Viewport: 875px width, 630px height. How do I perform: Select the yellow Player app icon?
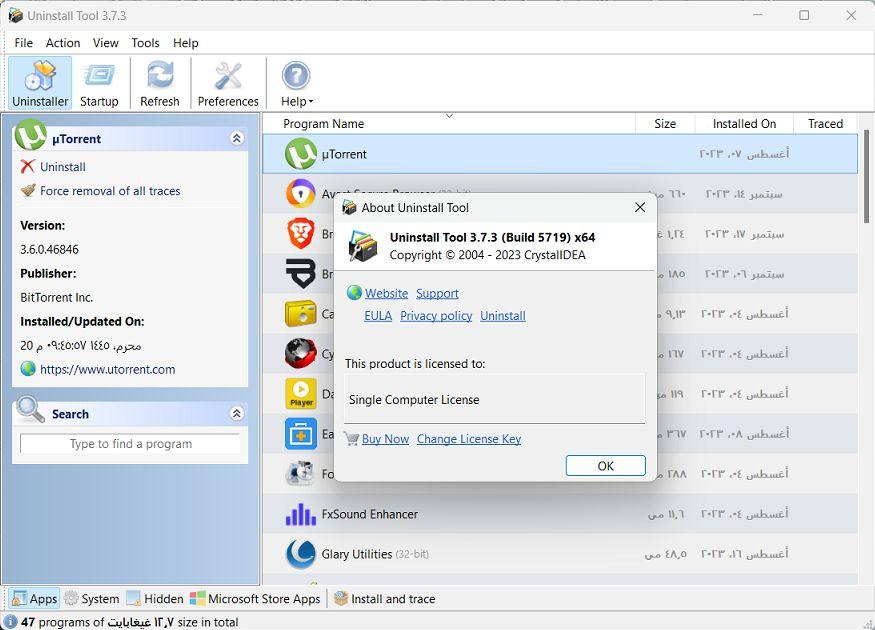[x=301, y=393]
